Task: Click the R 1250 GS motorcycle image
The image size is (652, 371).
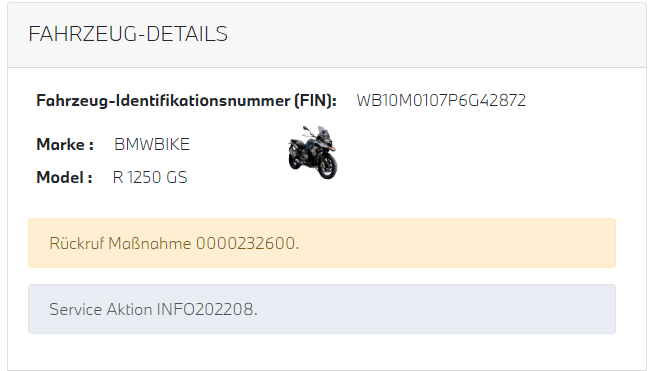Action: [313, 152]
